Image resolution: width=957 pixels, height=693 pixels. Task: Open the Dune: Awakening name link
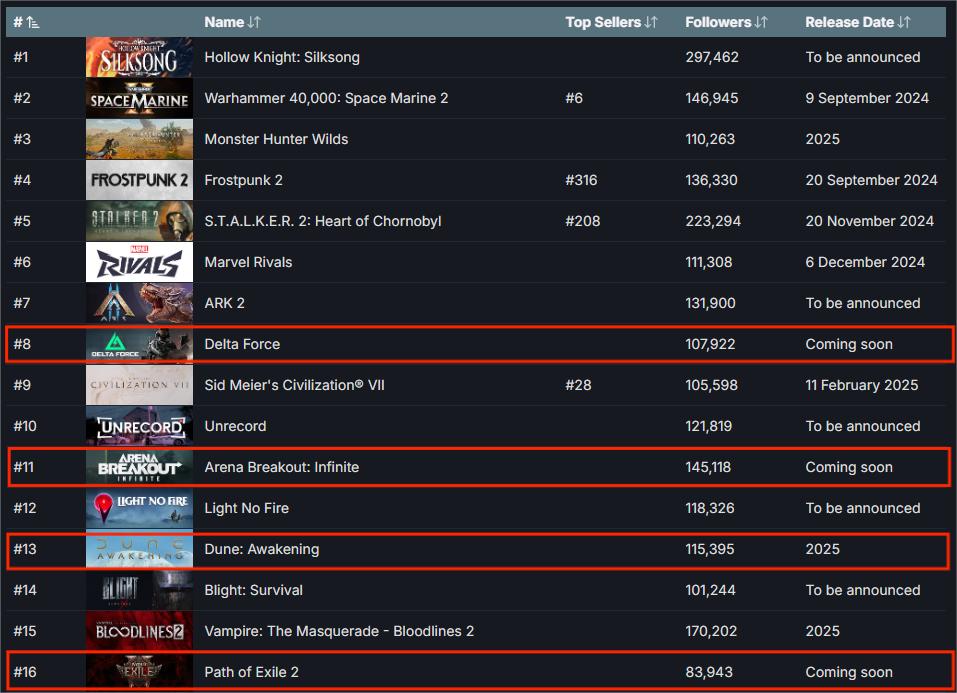tap(262, 549)
